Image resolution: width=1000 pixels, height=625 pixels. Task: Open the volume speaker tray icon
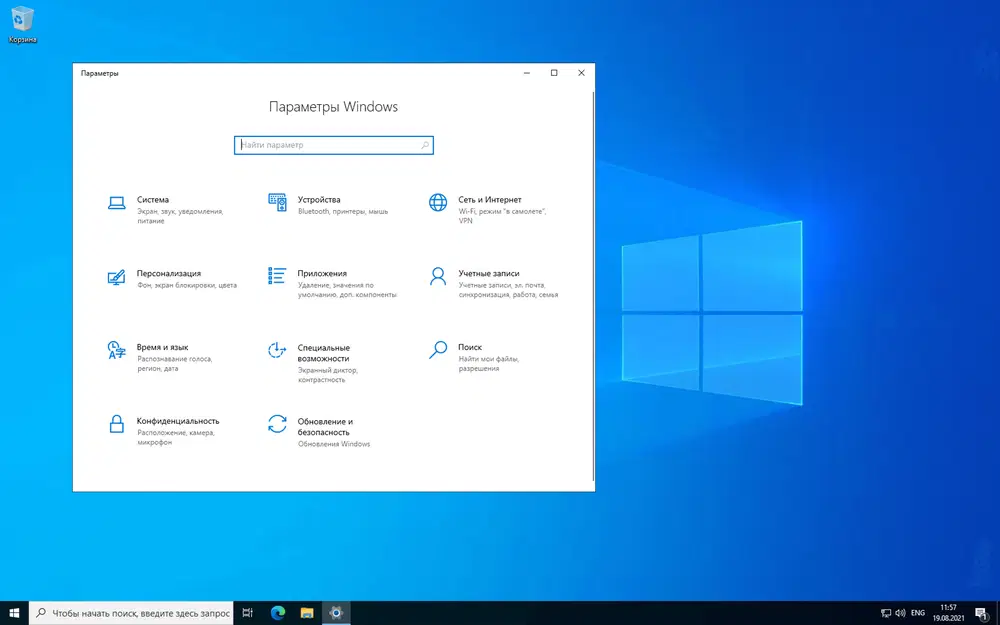click(901, 614)
